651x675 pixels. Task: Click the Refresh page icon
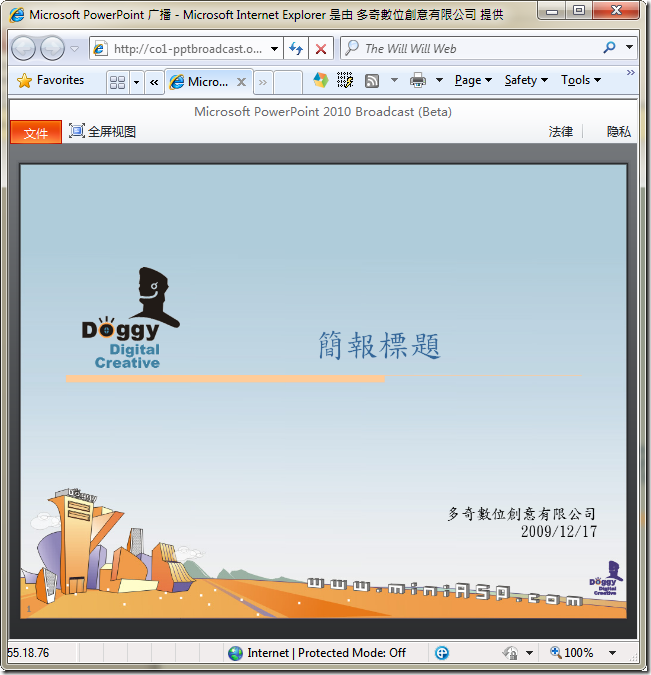click(296, 48)
